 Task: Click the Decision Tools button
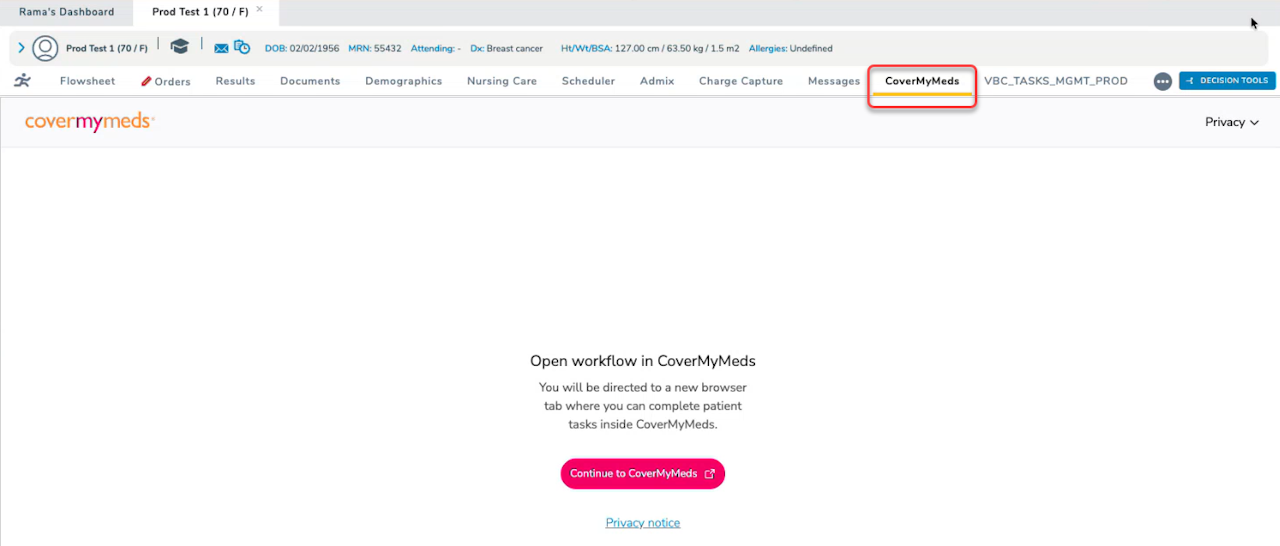click(1227, 81)
